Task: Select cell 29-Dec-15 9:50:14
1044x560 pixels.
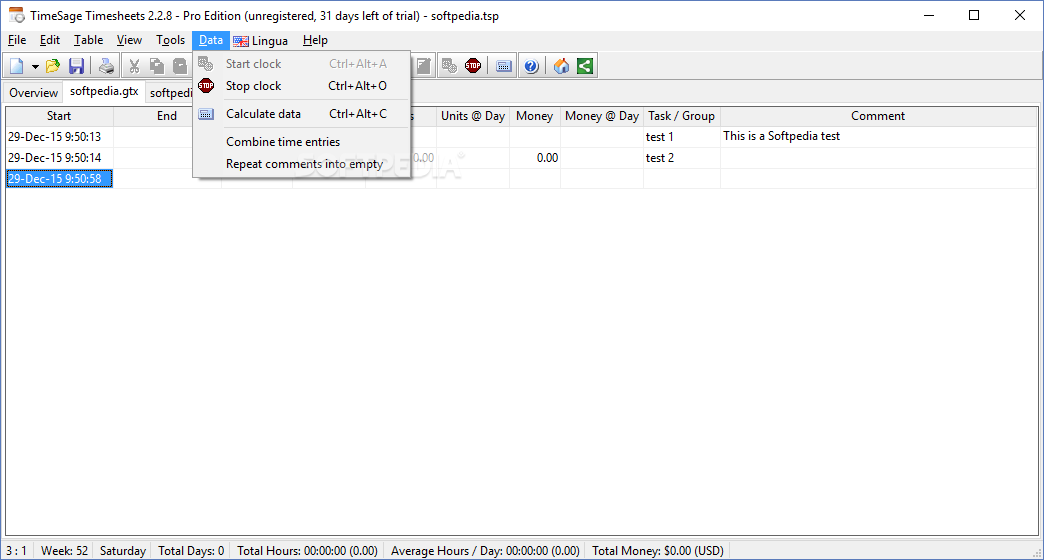Action: (x=59, y=158)
